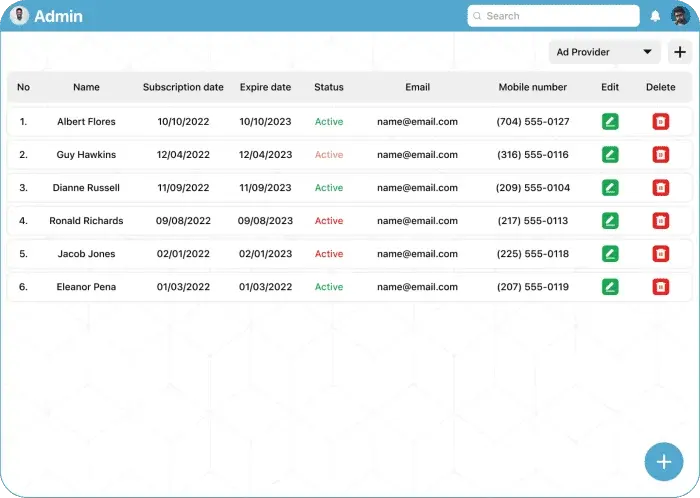700x498 pixels.
Task: Edit Jacob Jones record with pencil icon
Action: [610, 253]
